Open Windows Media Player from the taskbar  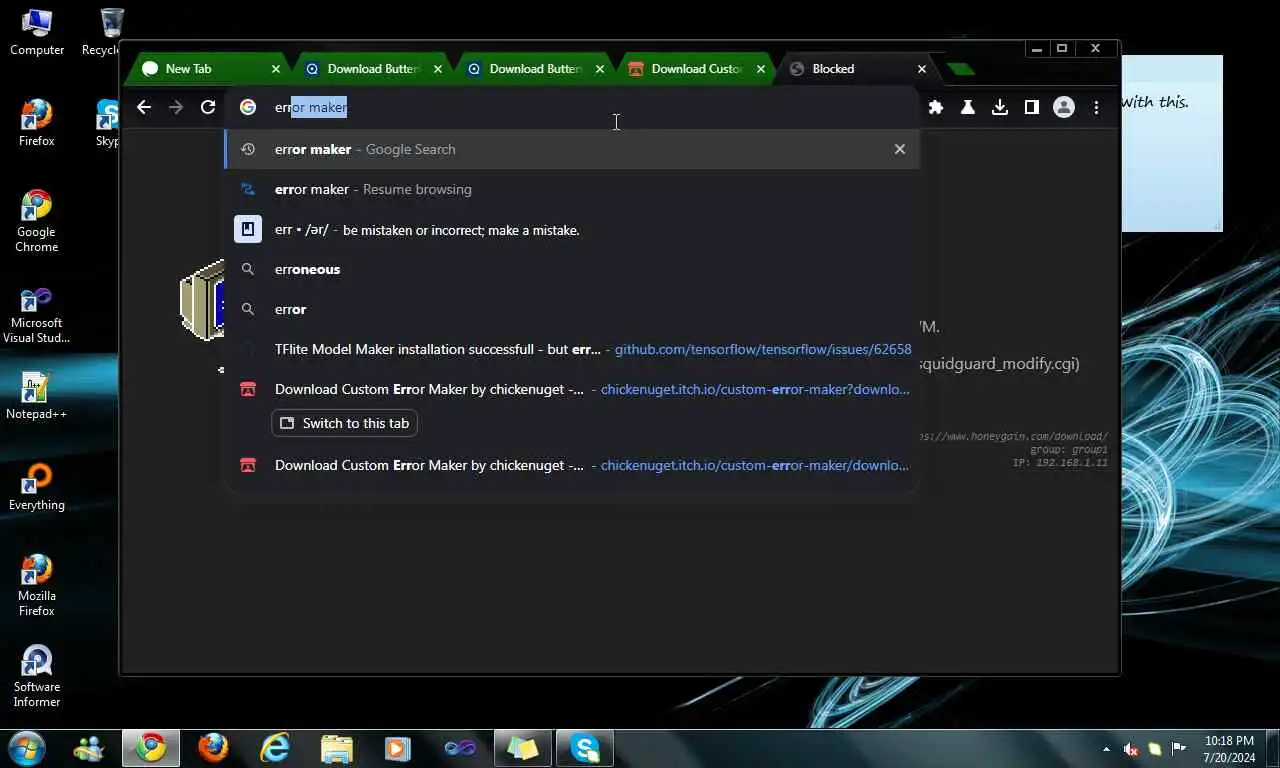[398, 748]
